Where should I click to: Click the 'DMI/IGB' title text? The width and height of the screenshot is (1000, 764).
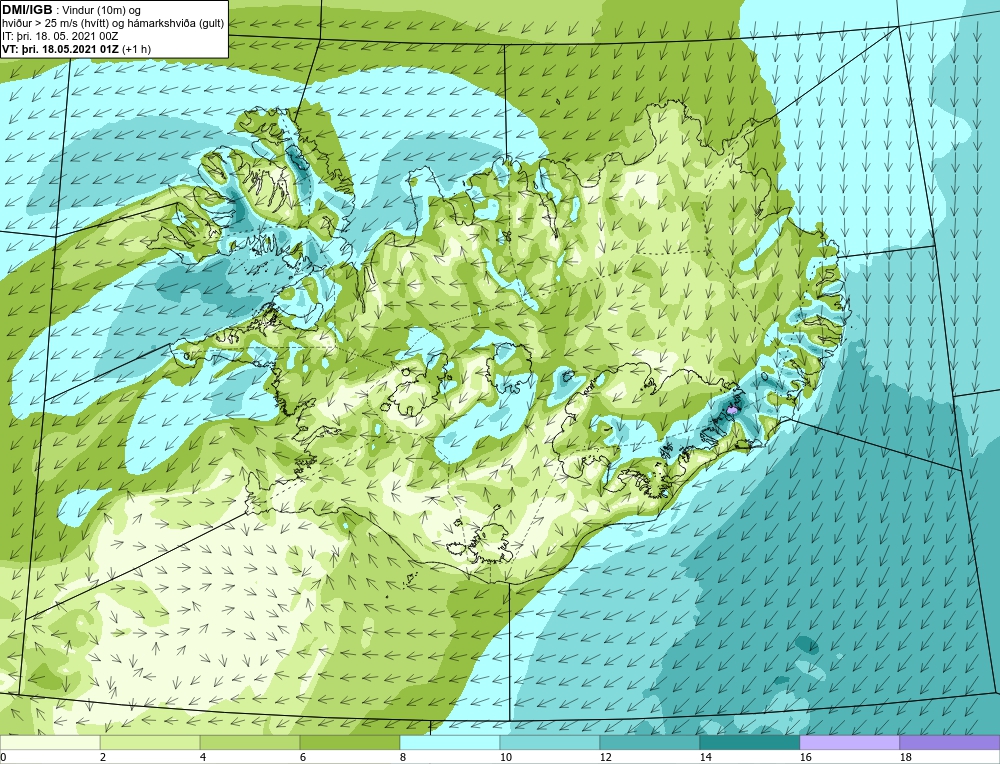[27, 10]
